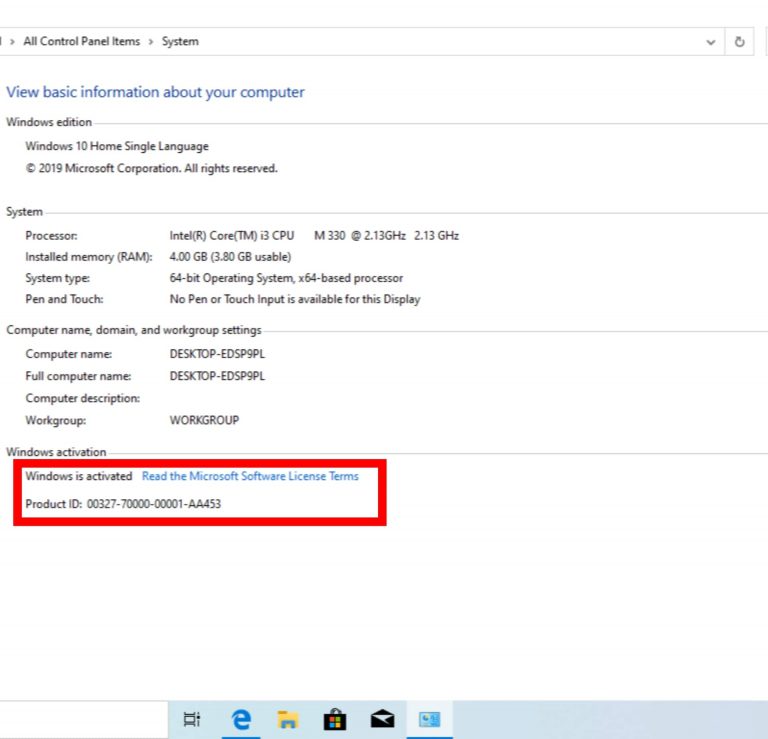Image resolution: width=768 pixels, height=739 pixels.
Task: Select the System type label
Action: [x=57, y=278]
